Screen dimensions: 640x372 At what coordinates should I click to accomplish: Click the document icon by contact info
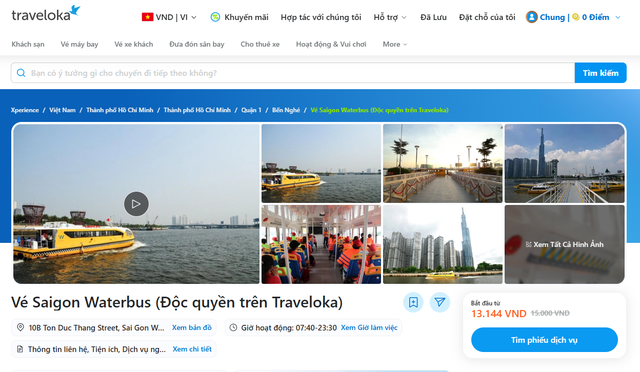pyautogui.click(x=20, y=349)
